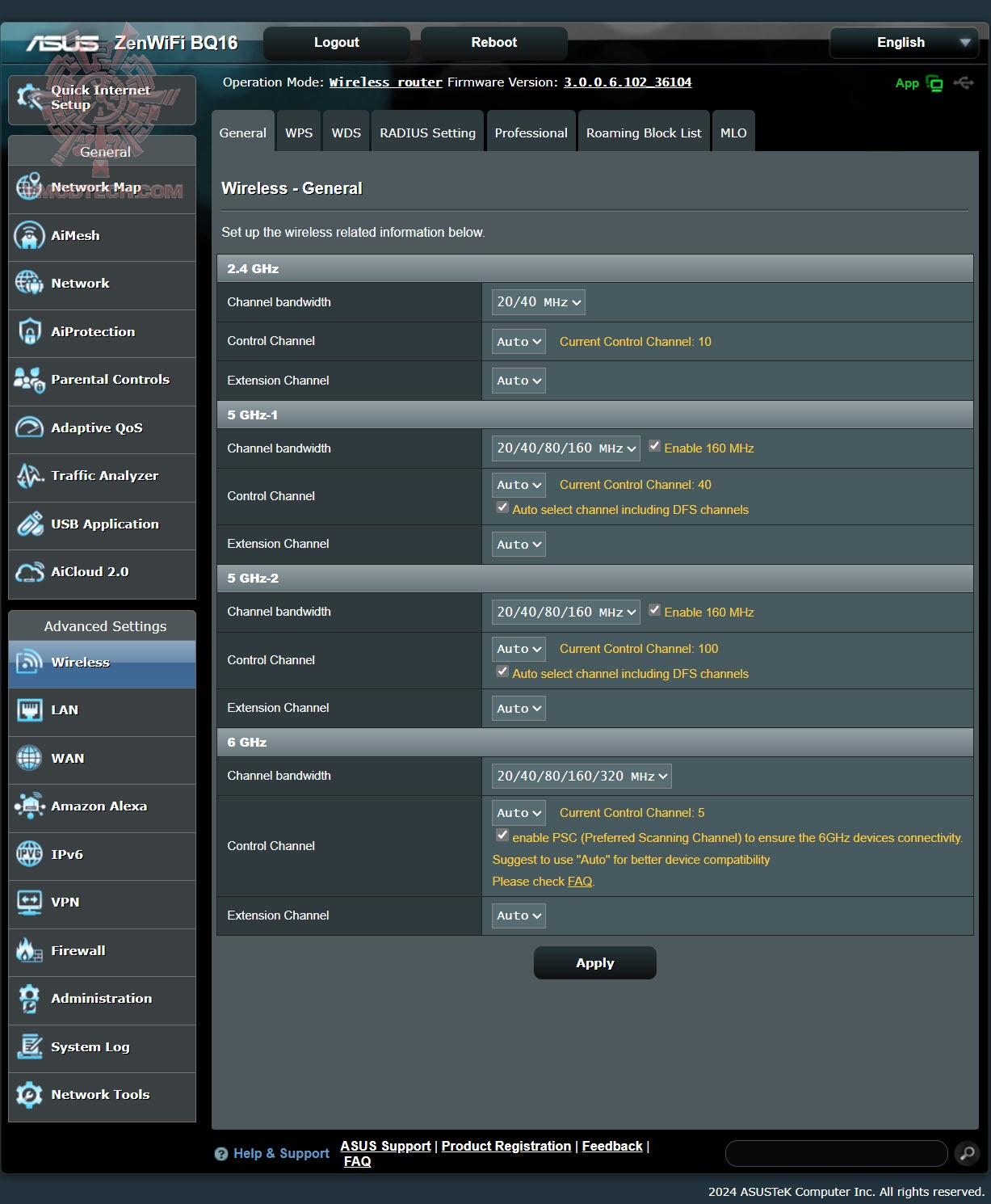Image resolution: width=991 pixels, height=1204 pixels.
Task: Toggle Enable 160 MHz for 5 GHz-2
Action: click(x=655, y=610)
